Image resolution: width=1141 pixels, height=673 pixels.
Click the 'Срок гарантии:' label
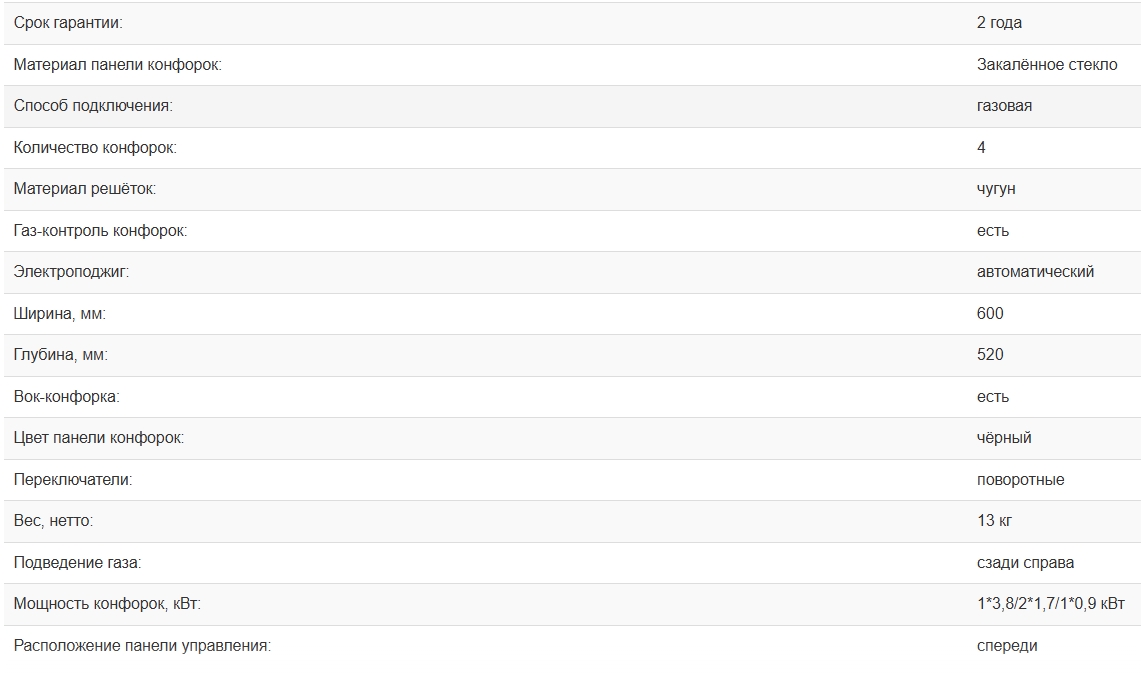(69, 23)
